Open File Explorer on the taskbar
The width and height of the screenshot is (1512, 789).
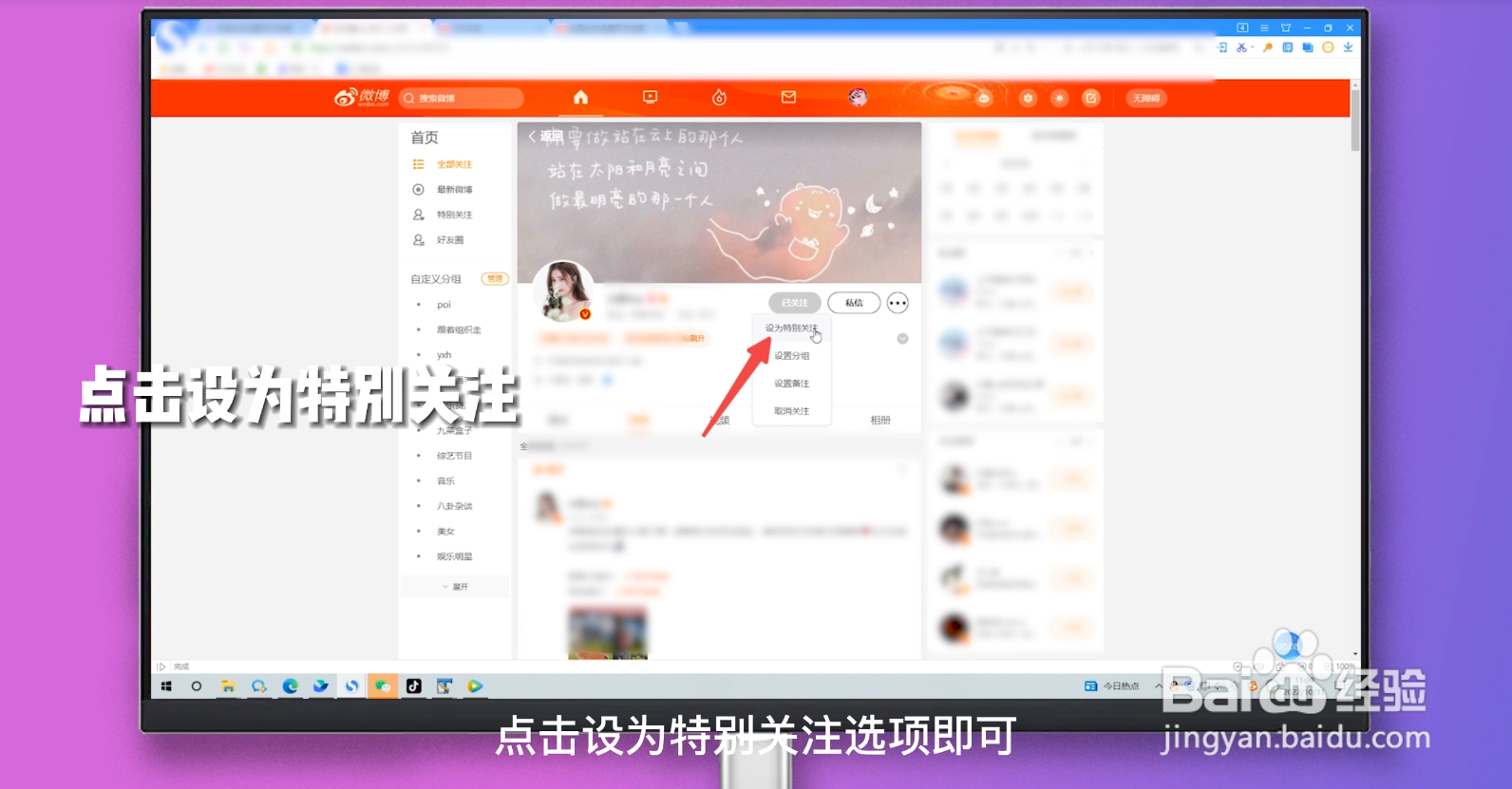228,686
